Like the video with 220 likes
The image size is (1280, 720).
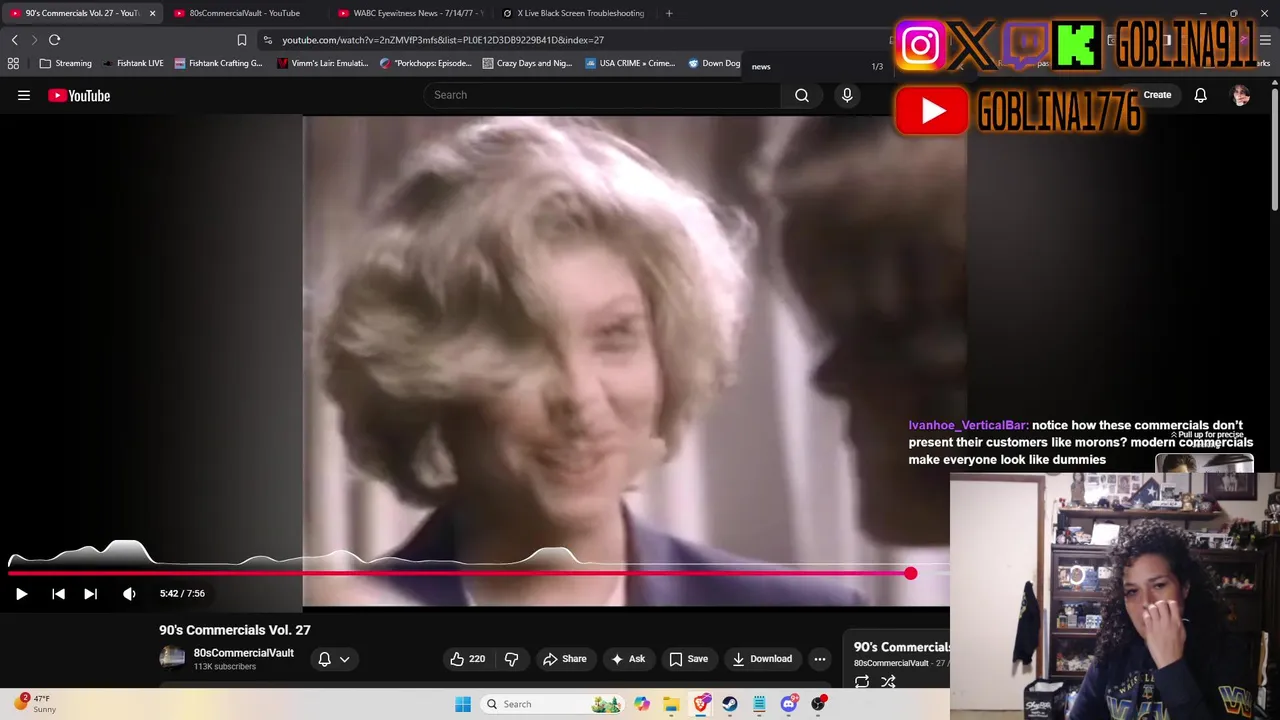point(467,659)
